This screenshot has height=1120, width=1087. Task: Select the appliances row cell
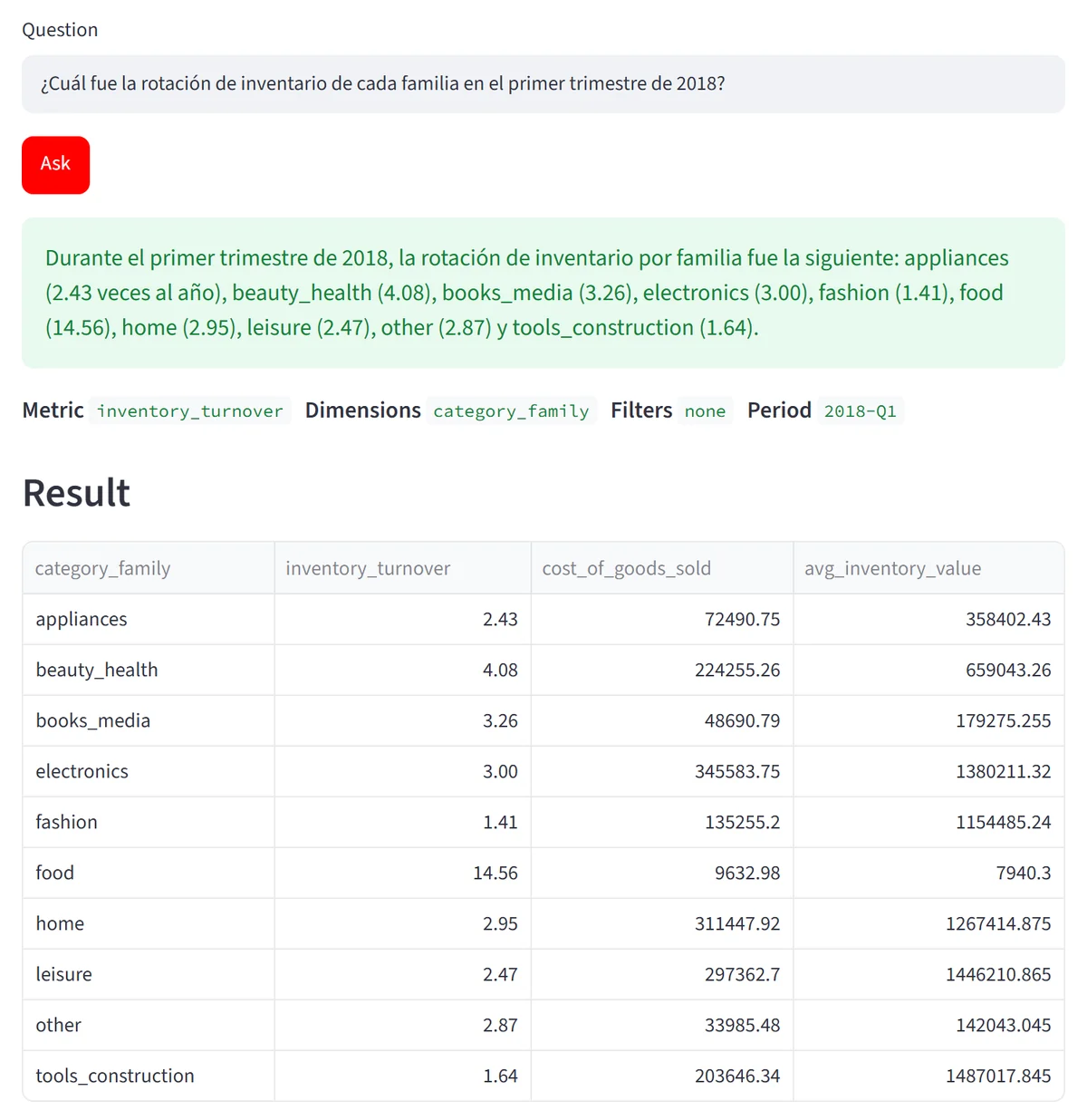pyautogui.click(x=149, y=619)
